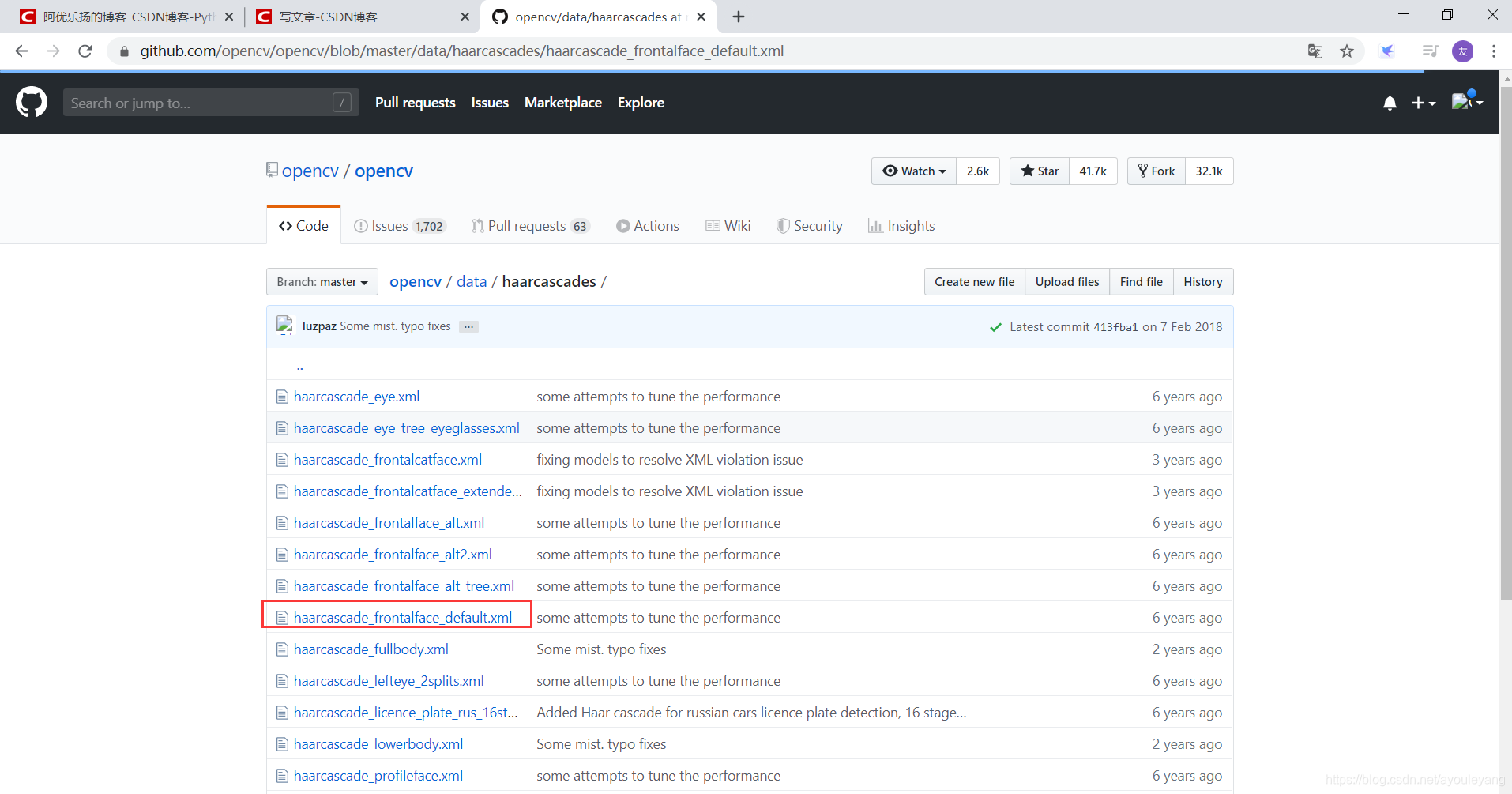This screenshot has width=1512, height=794.
Task: Open the plus create-new menu
Action: 1424,103
